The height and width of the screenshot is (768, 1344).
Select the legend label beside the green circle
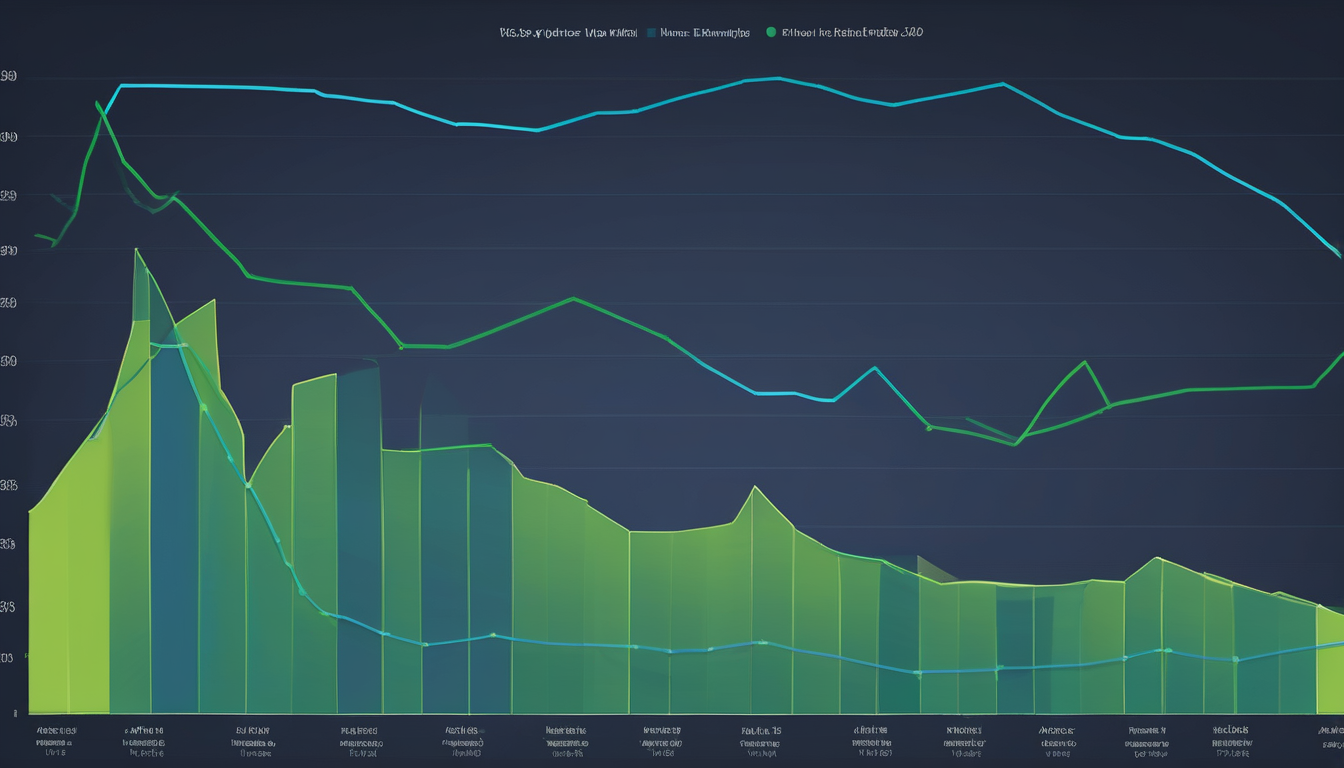tap(852, 32)
